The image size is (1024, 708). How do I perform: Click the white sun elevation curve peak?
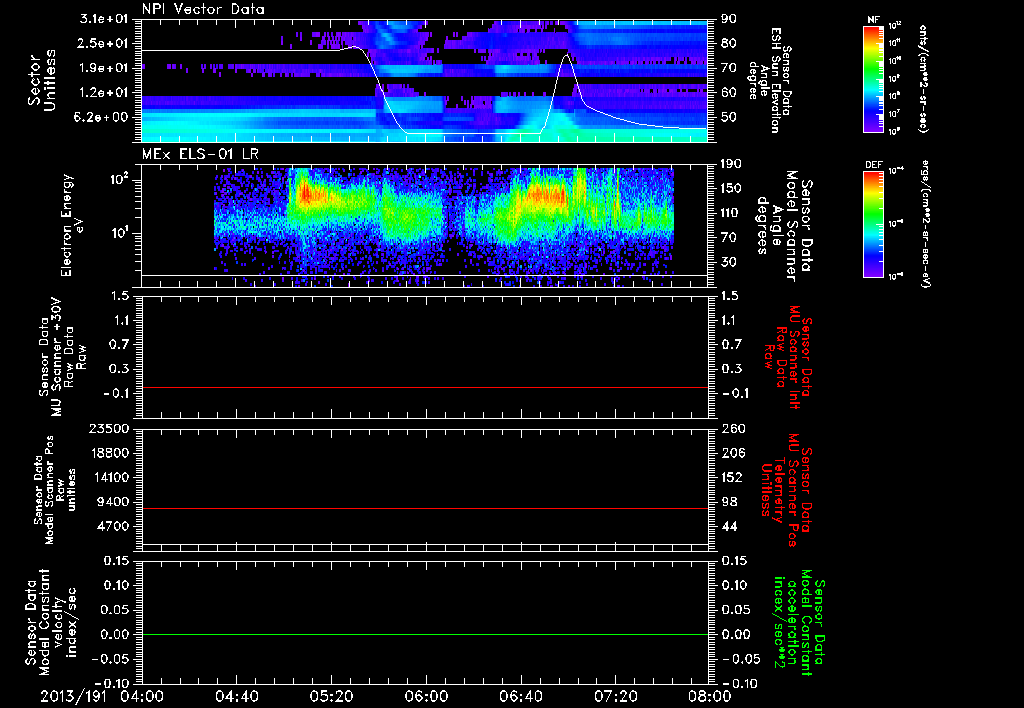[x=566, y=56]
